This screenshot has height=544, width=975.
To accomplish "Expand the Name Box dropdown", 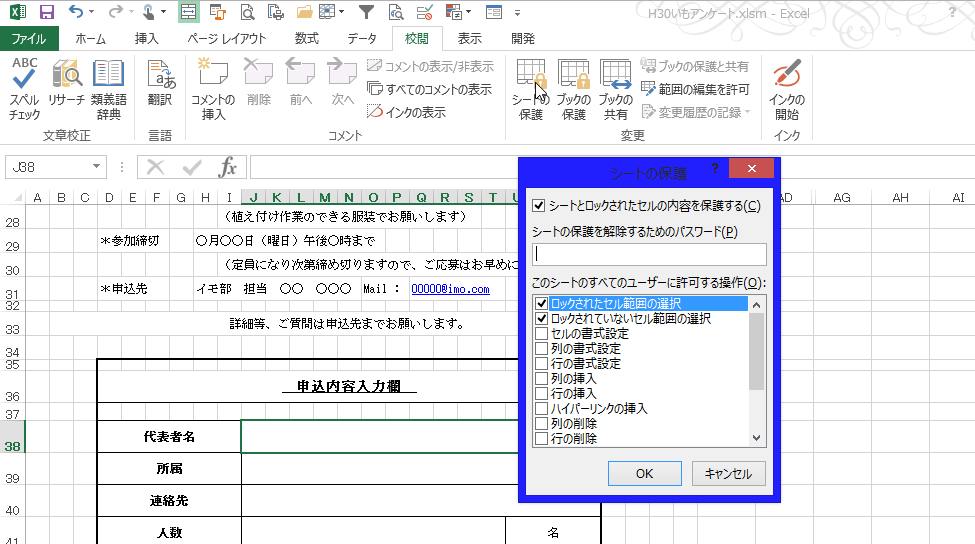I will [97, 167].
